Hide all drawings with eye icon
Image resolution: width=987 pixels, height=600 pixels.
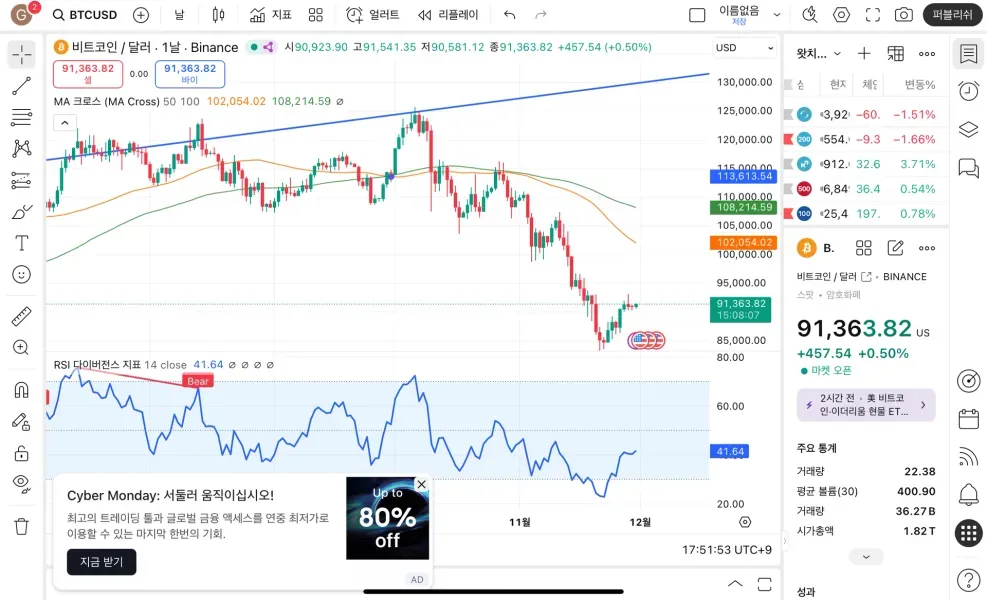21,484
